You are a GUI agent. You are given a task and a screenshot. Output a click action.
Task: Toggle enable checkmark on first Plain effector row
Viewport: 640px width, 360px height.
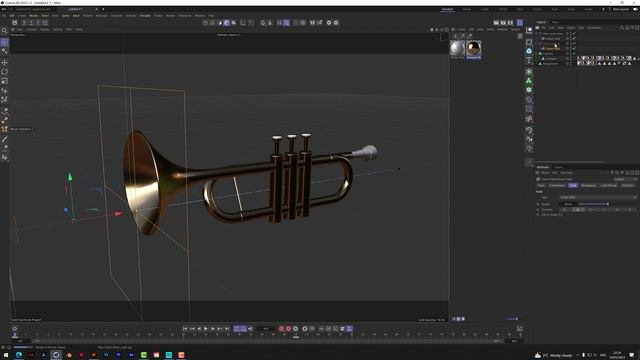click(x=574, y=33)
